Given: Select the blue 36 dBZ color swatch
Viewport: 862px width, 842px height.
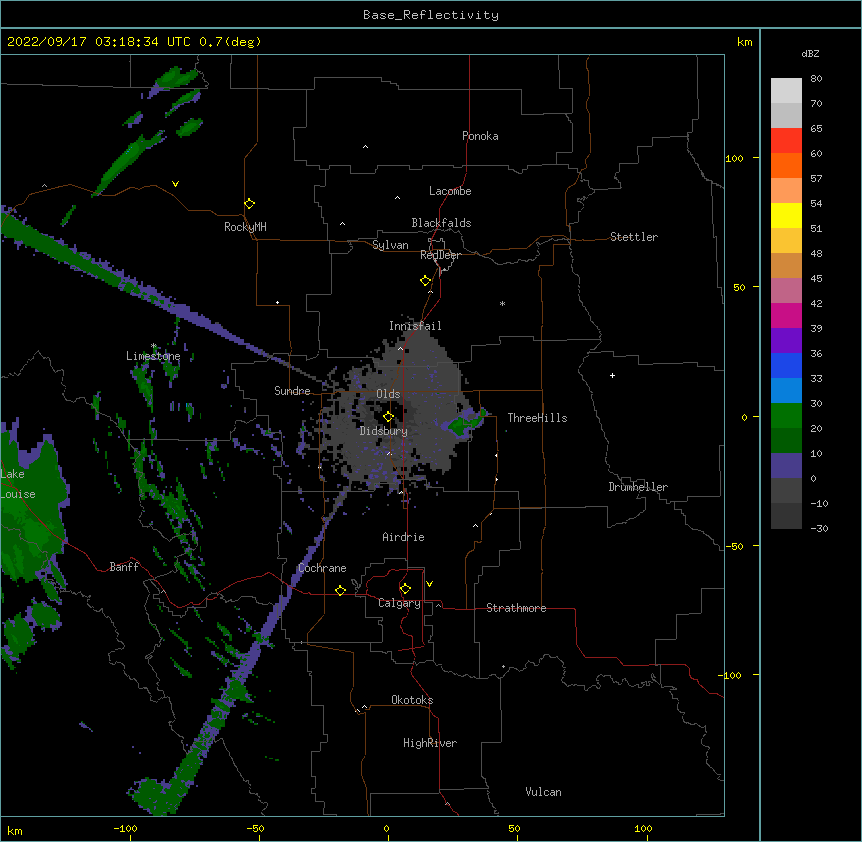Looking at the screenshot, I should coord(786,365).
